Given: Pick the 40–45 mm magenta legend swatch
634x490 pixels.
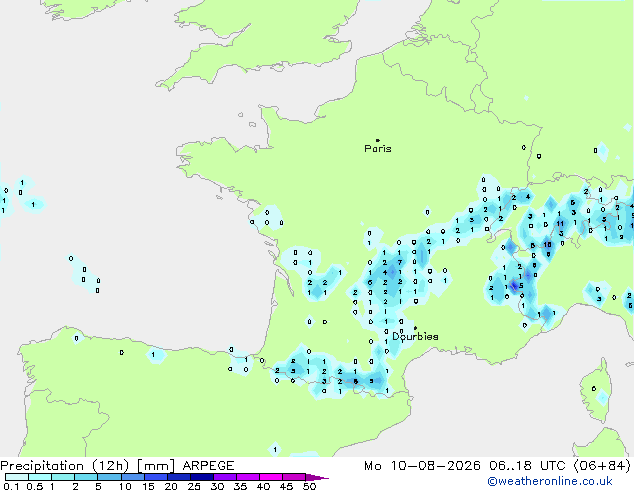Looking at the screenshot, I should (x=271, y=477).
